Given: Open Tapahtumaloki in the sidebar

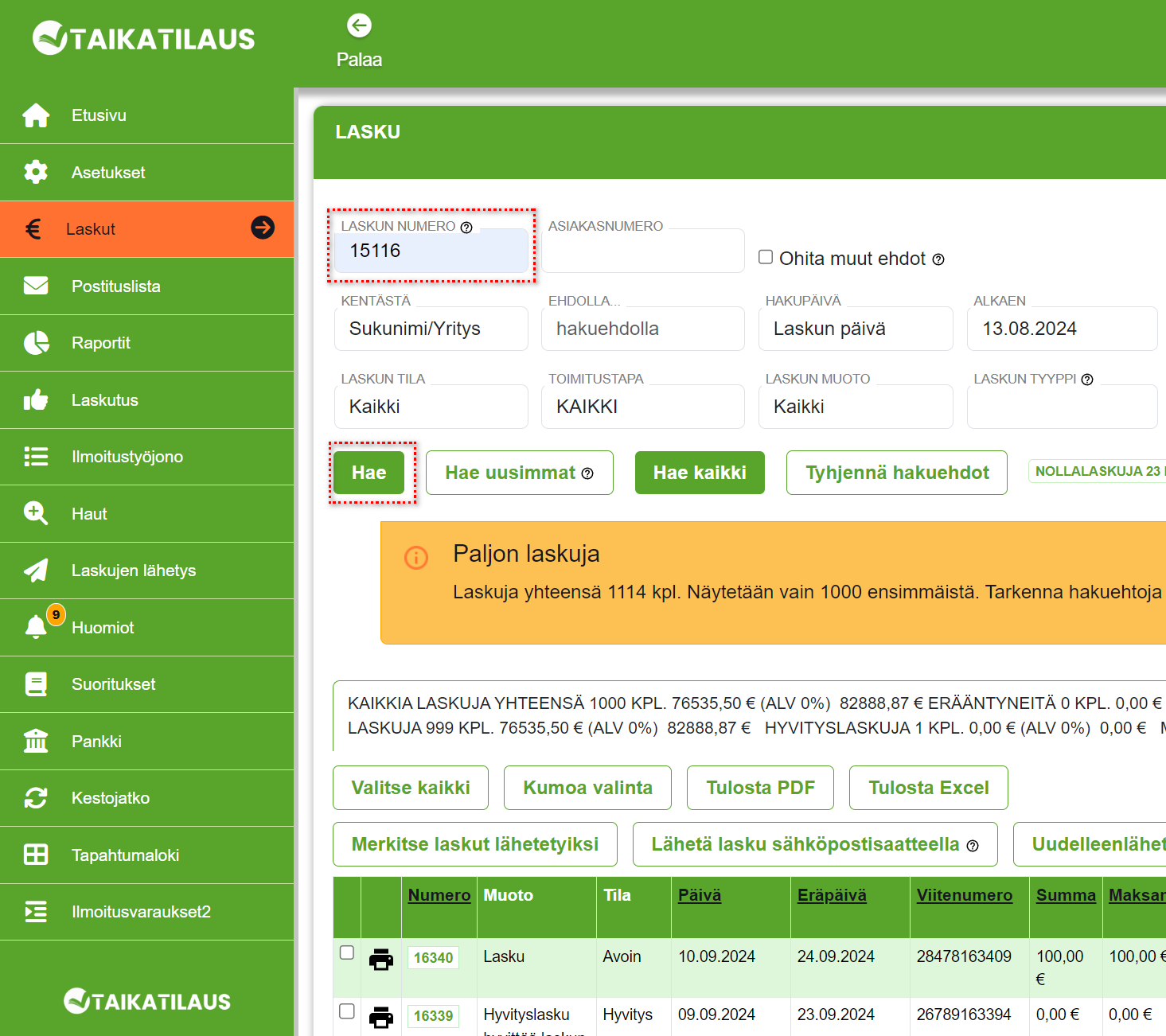Looking at the screenshot, I should click(147, 855).
